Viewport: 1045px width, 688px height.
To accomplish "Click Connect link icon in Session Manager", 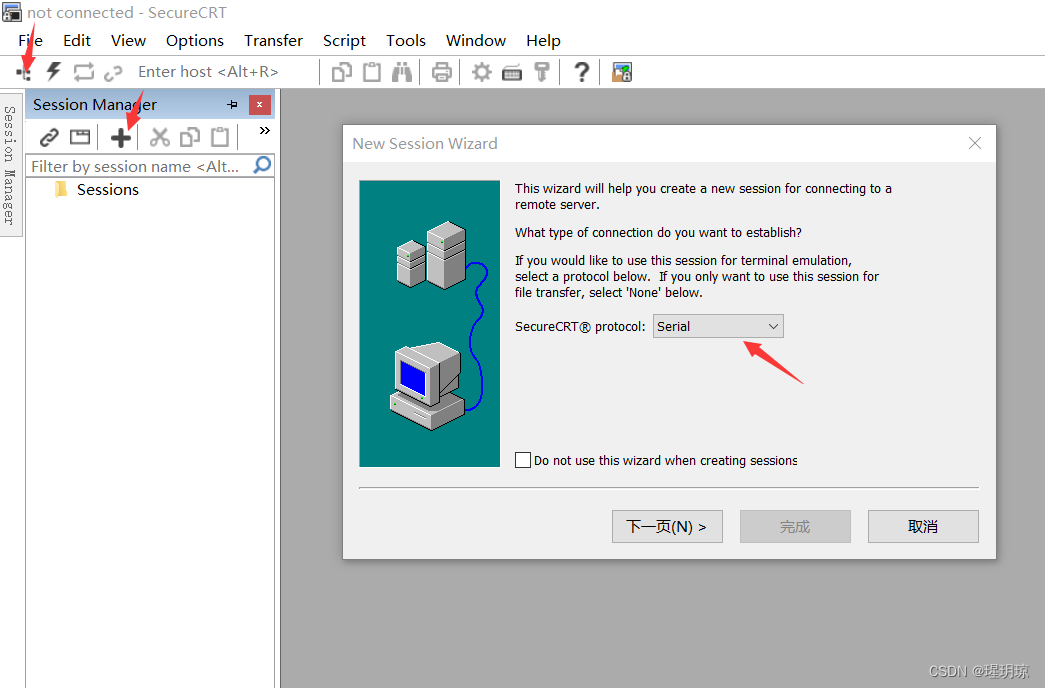I will (x=49, y=137).
